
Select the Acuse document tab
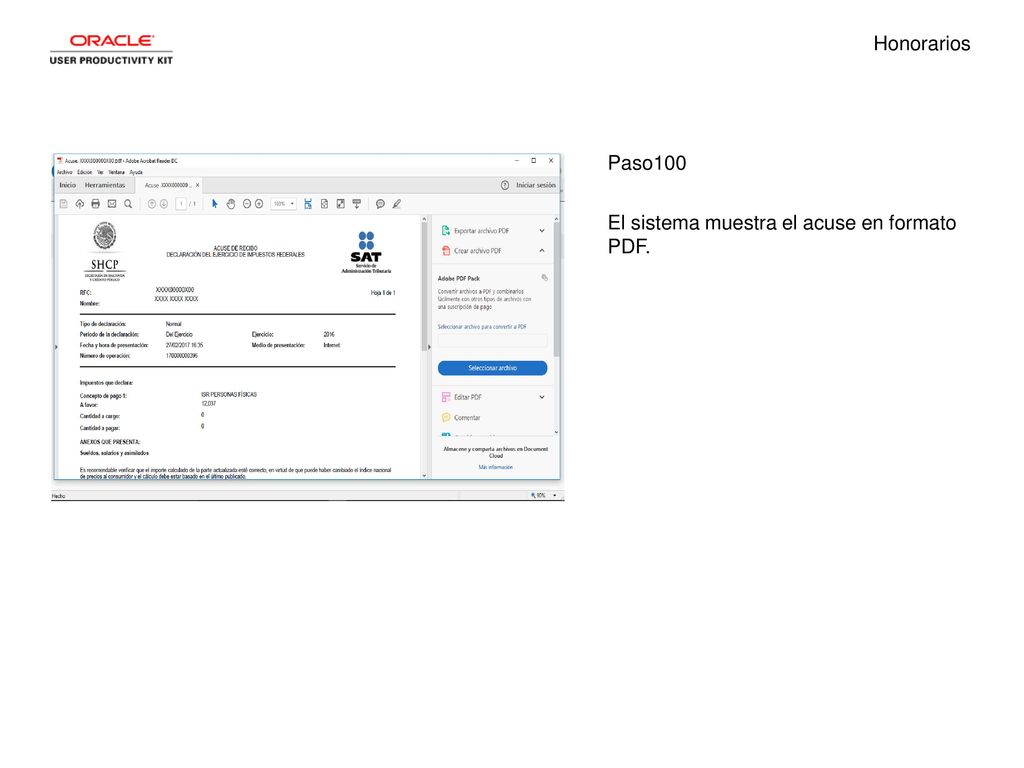click(x=167, y=185)
